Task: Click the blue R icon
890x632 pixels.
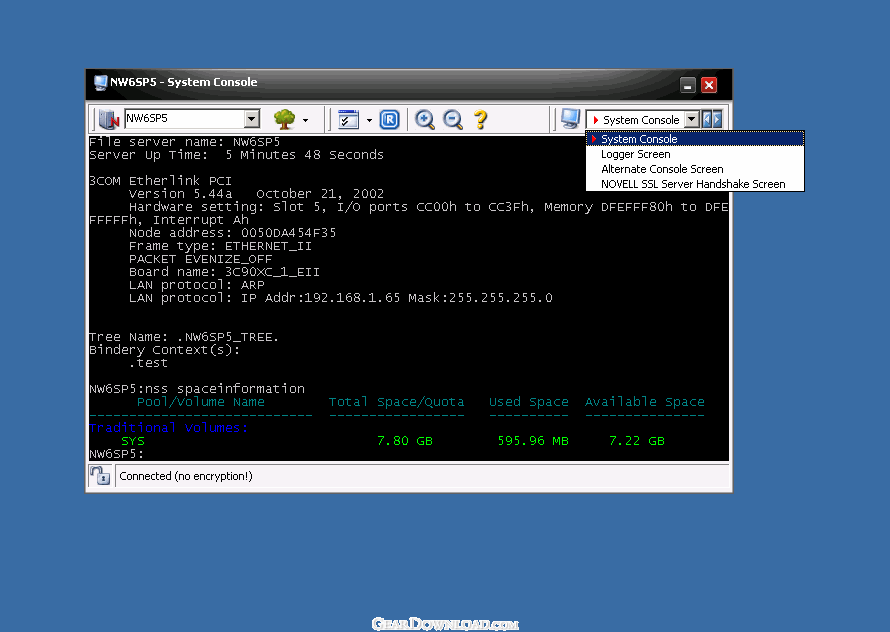Action: click(x=389, y=119)
